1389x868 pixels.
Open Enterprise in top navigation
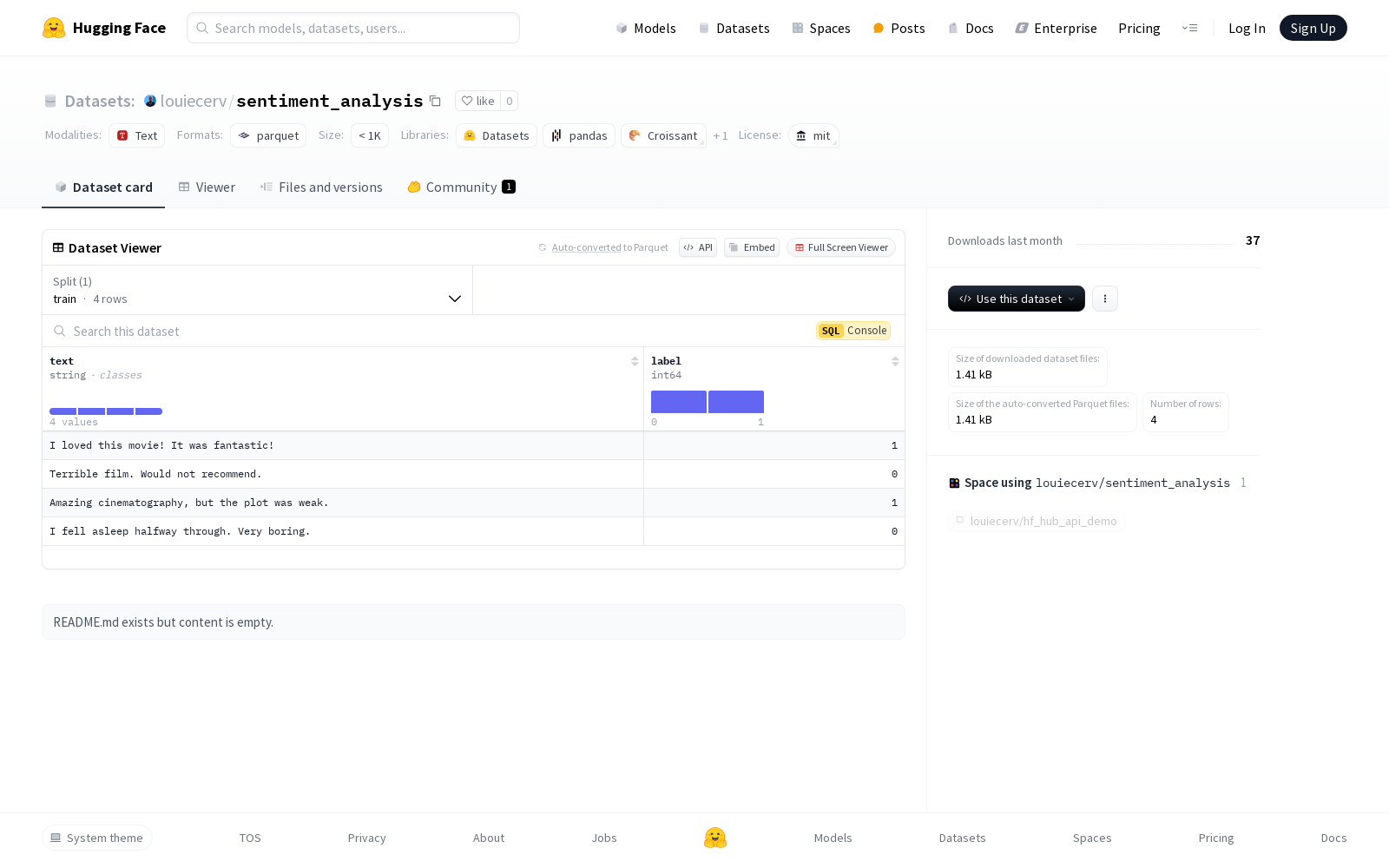[1057, 28]
